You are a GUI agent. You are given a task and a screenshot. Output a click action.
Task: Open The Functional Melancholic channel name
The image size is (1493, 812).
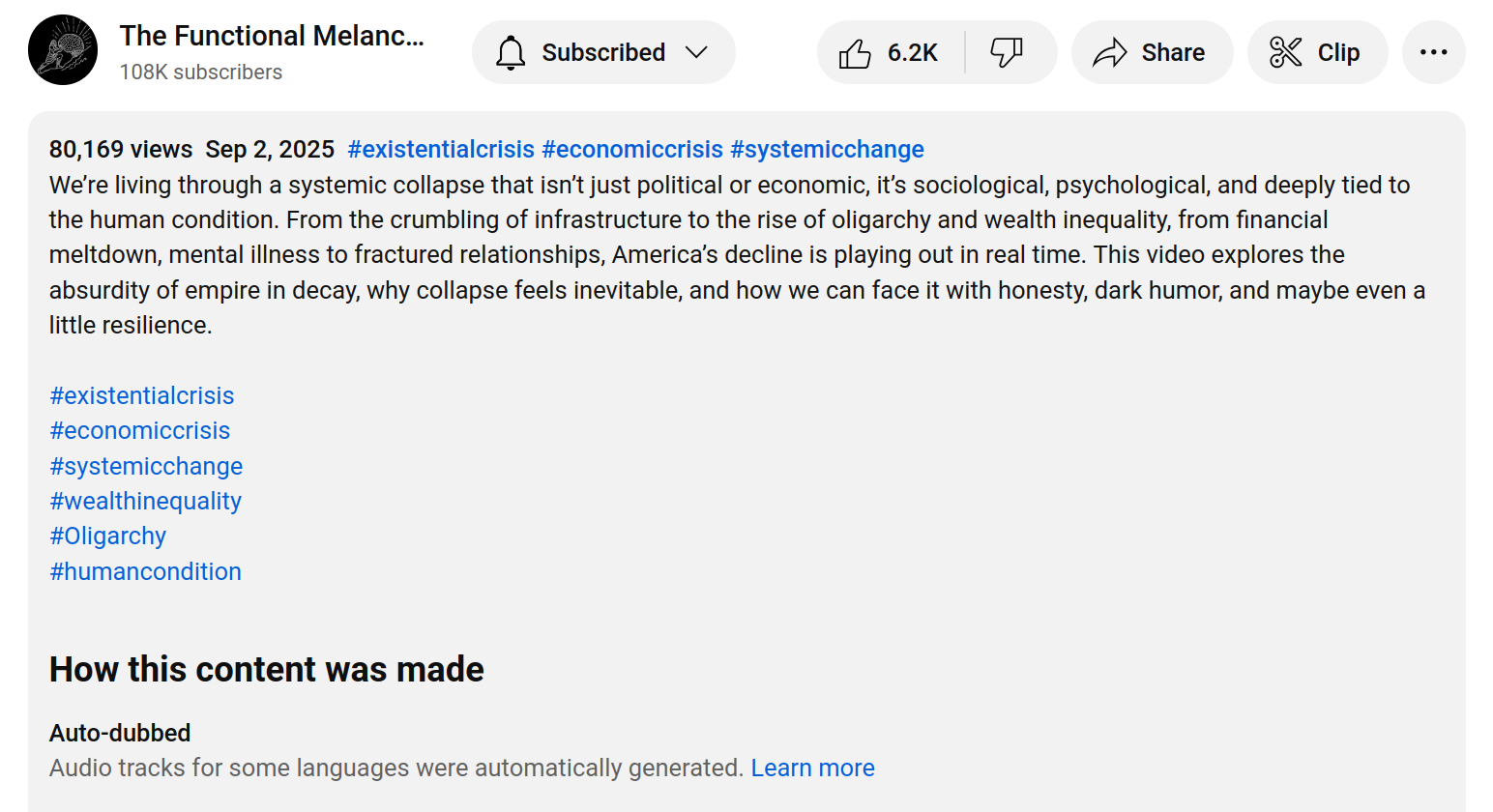click(272, 36)
